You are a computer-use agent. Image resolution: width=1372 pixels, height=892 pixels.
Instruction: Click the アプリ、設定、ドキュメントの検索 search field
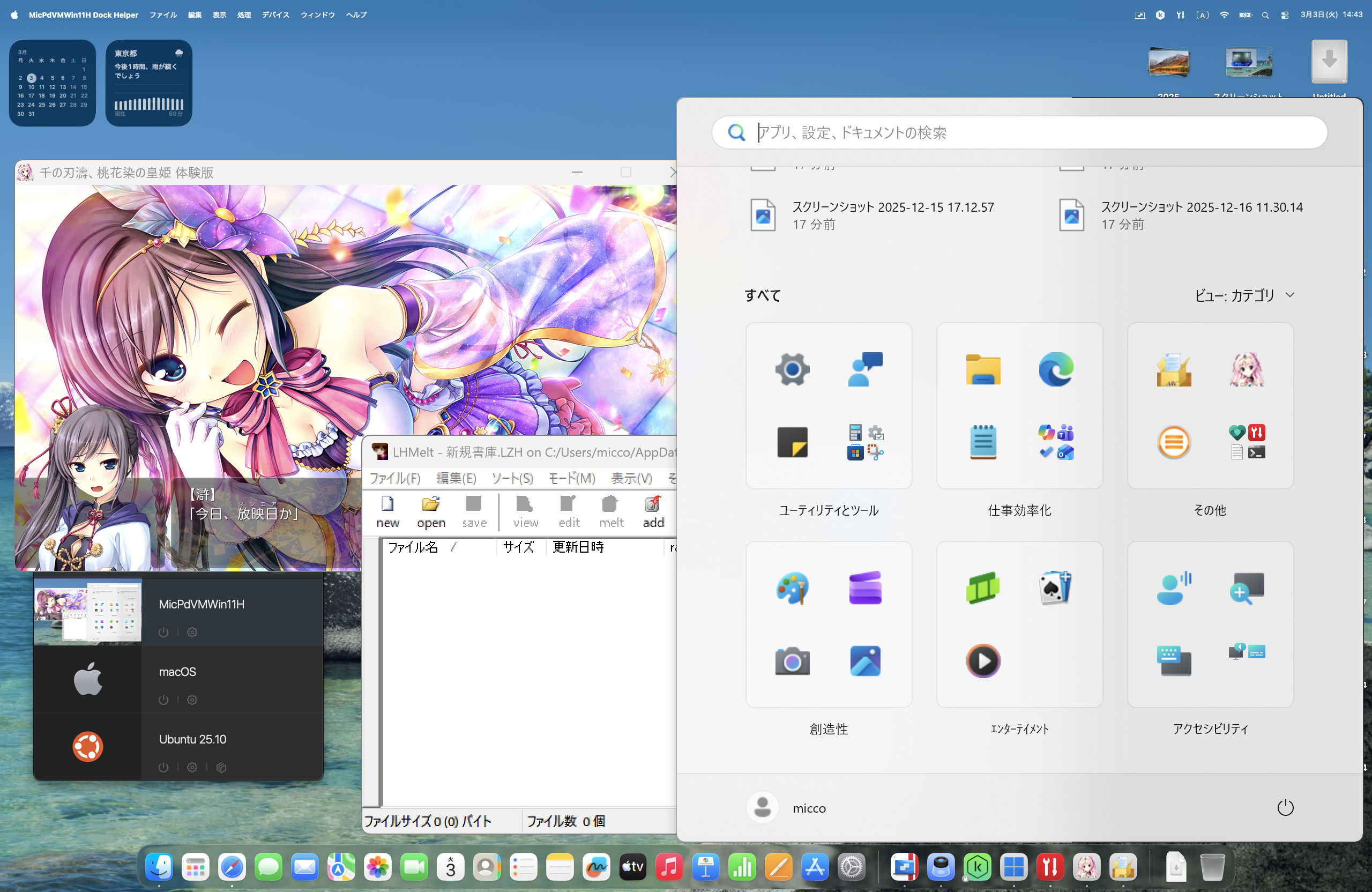coord(1019,132)
